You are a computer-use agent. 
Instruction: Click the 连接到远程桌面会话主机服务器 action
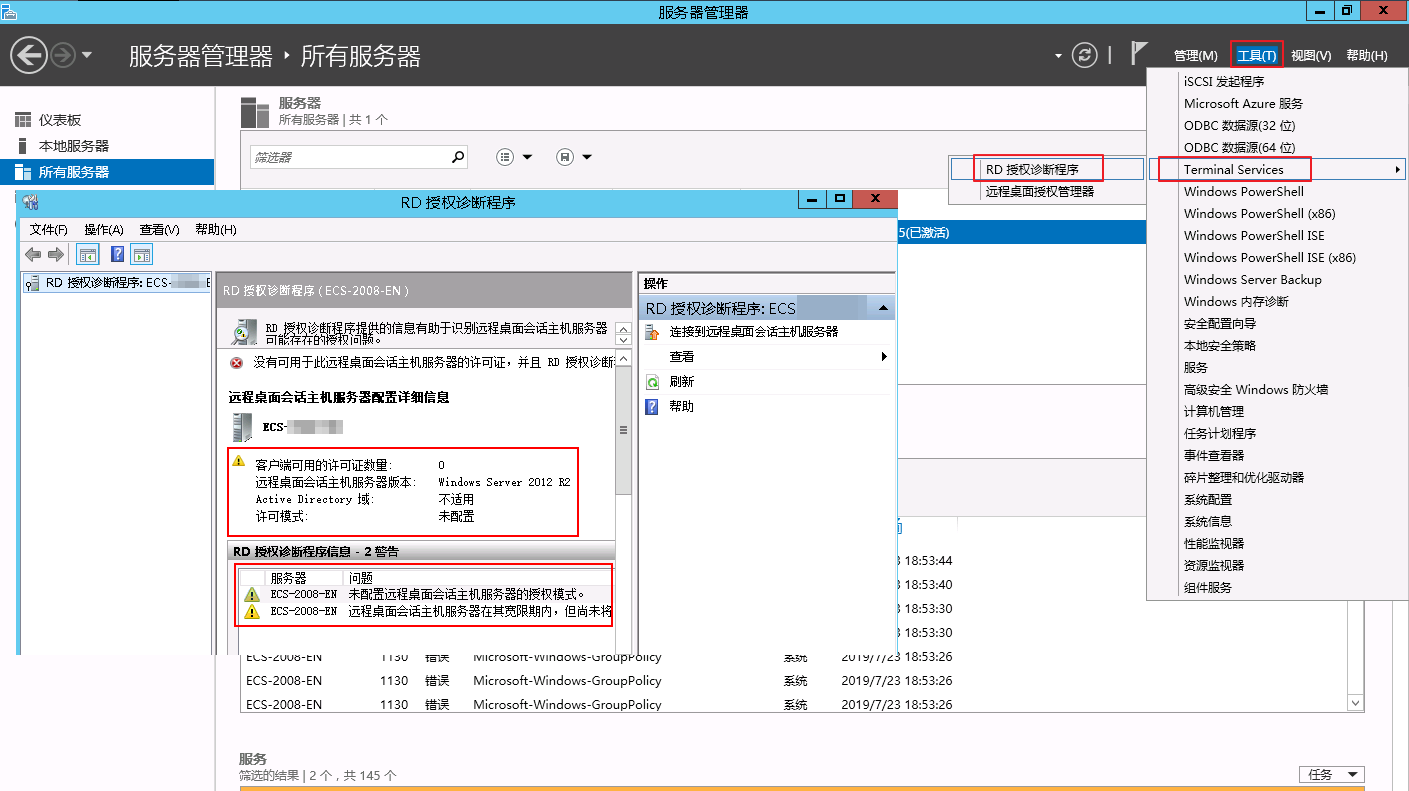click(x=754, y=331)
